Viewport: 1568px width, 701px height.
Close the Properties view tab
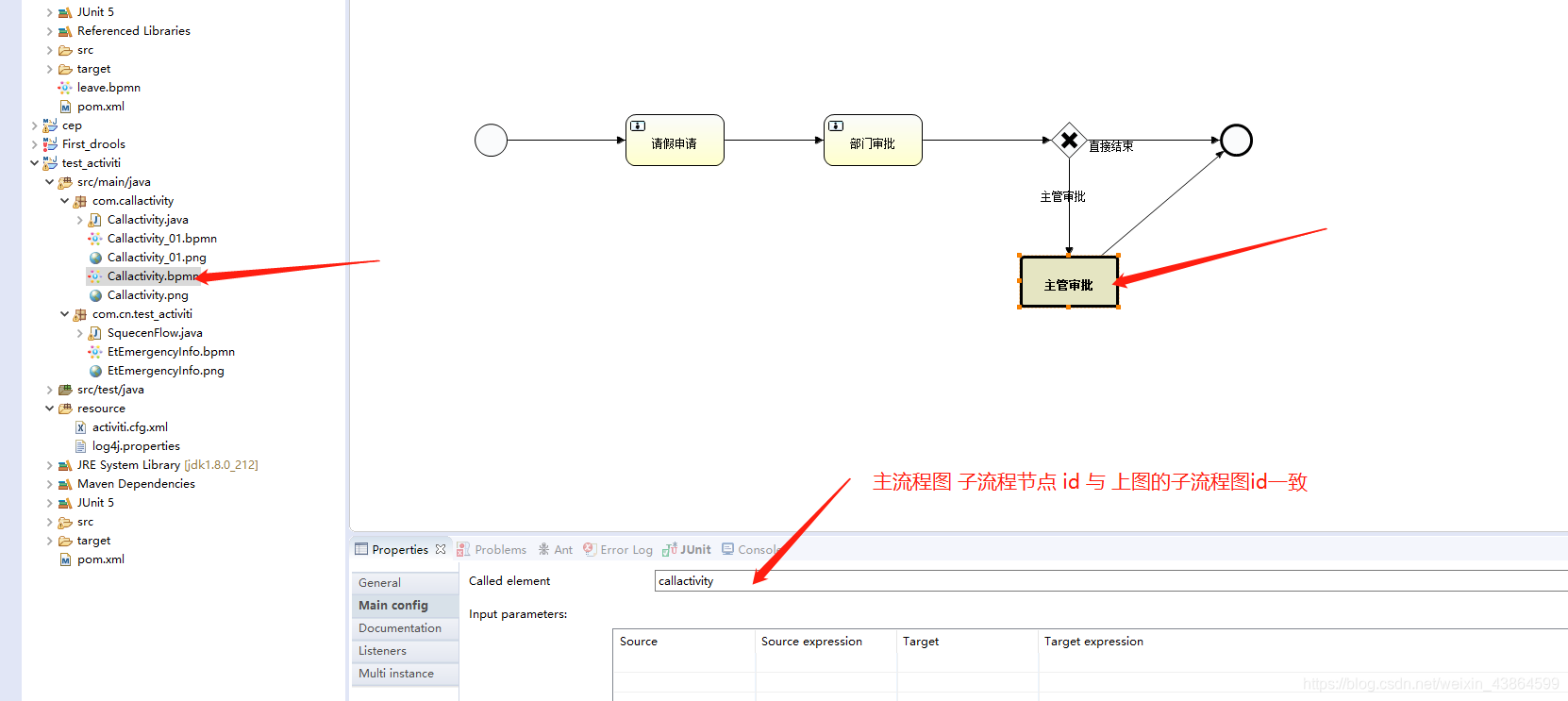(x=441, y=549)
